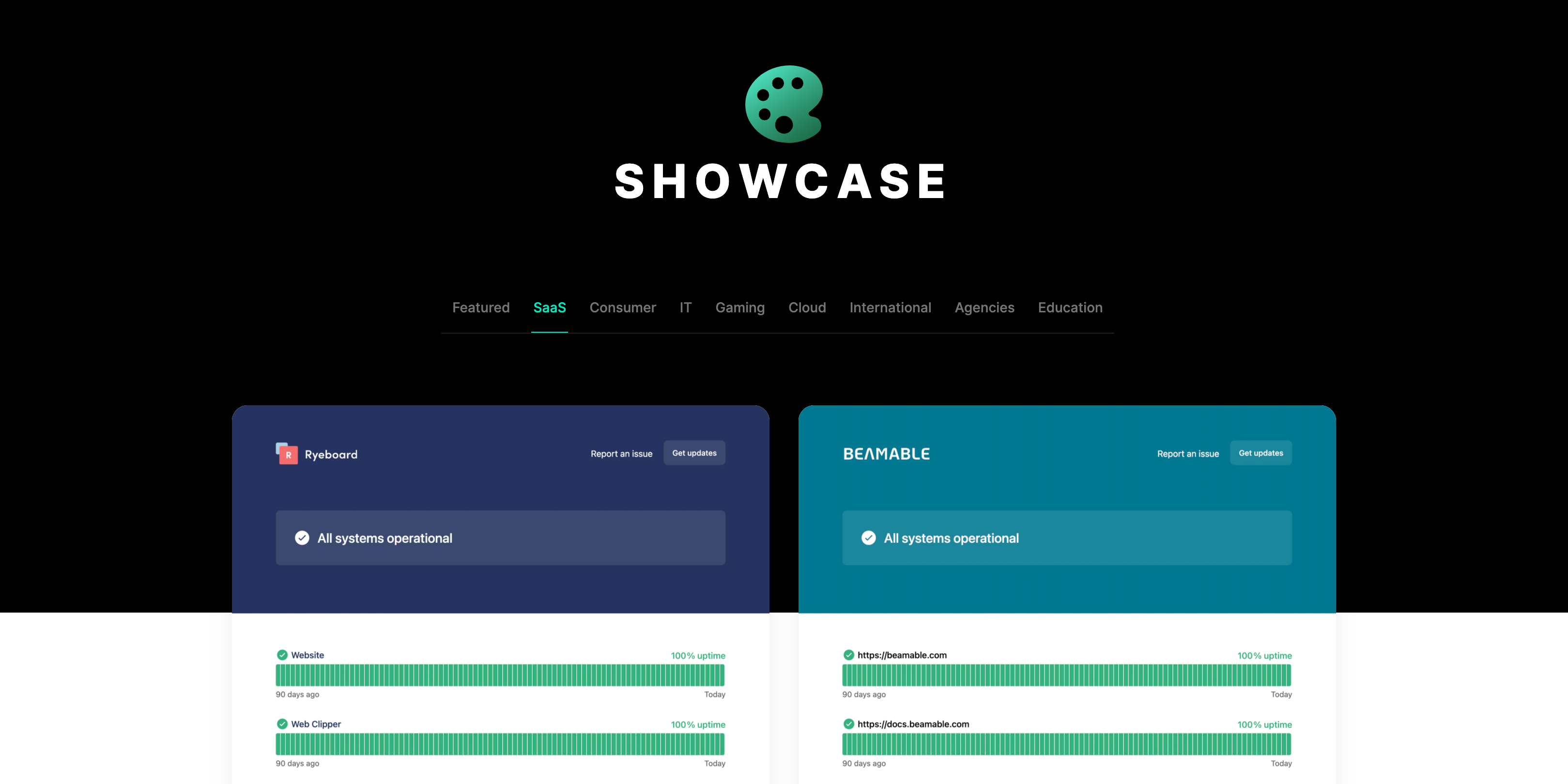This screenshot has width=1568, height=784.
Task: Select the Featured tab
Action: tap(481, 307)
